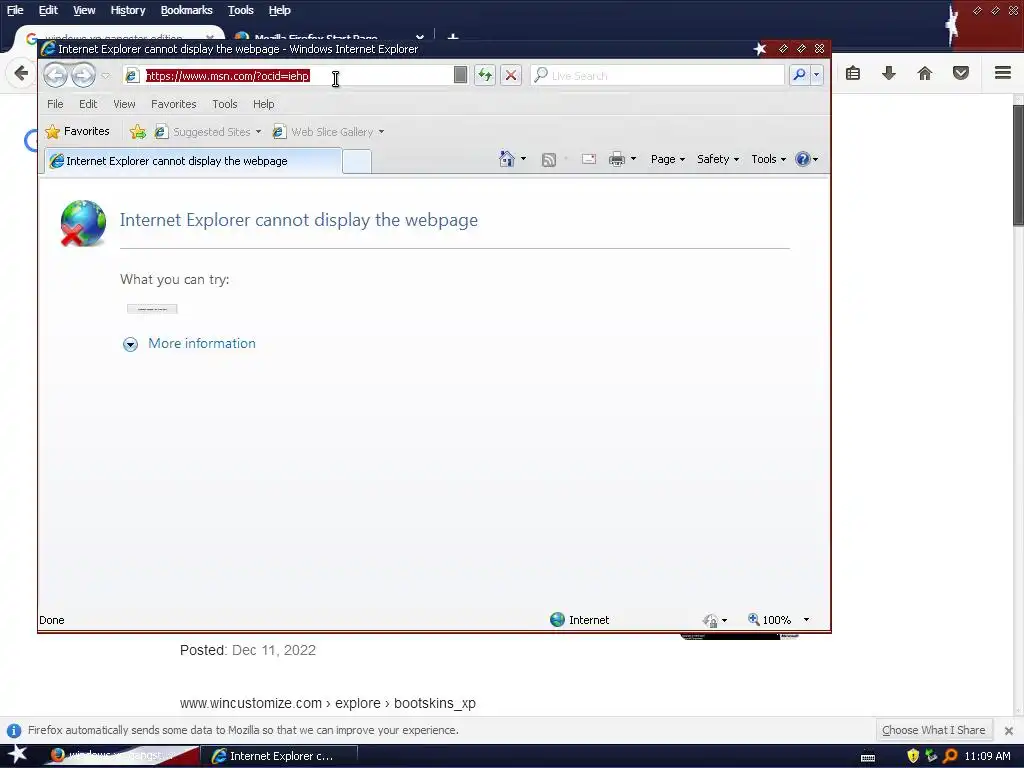1024x768 pixels.
Task: Click the RSS feeds icon
Action: point(549,159)
